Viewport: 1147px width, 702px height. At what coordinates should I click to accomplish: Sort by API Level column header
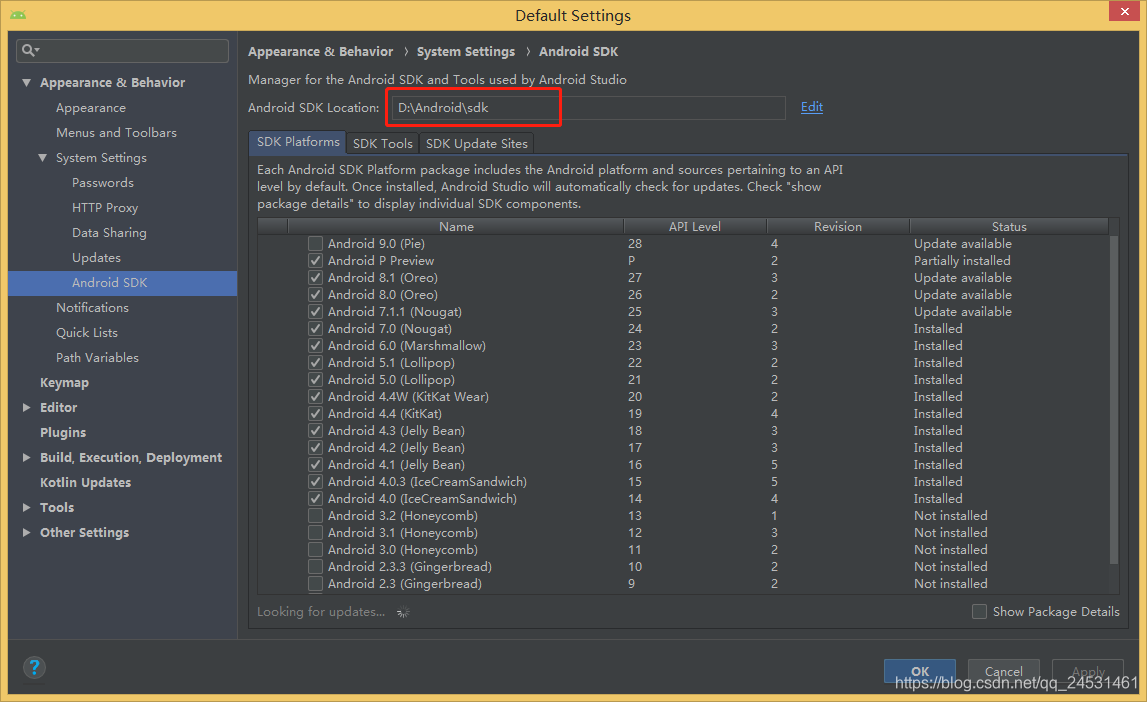coord(694,227)
